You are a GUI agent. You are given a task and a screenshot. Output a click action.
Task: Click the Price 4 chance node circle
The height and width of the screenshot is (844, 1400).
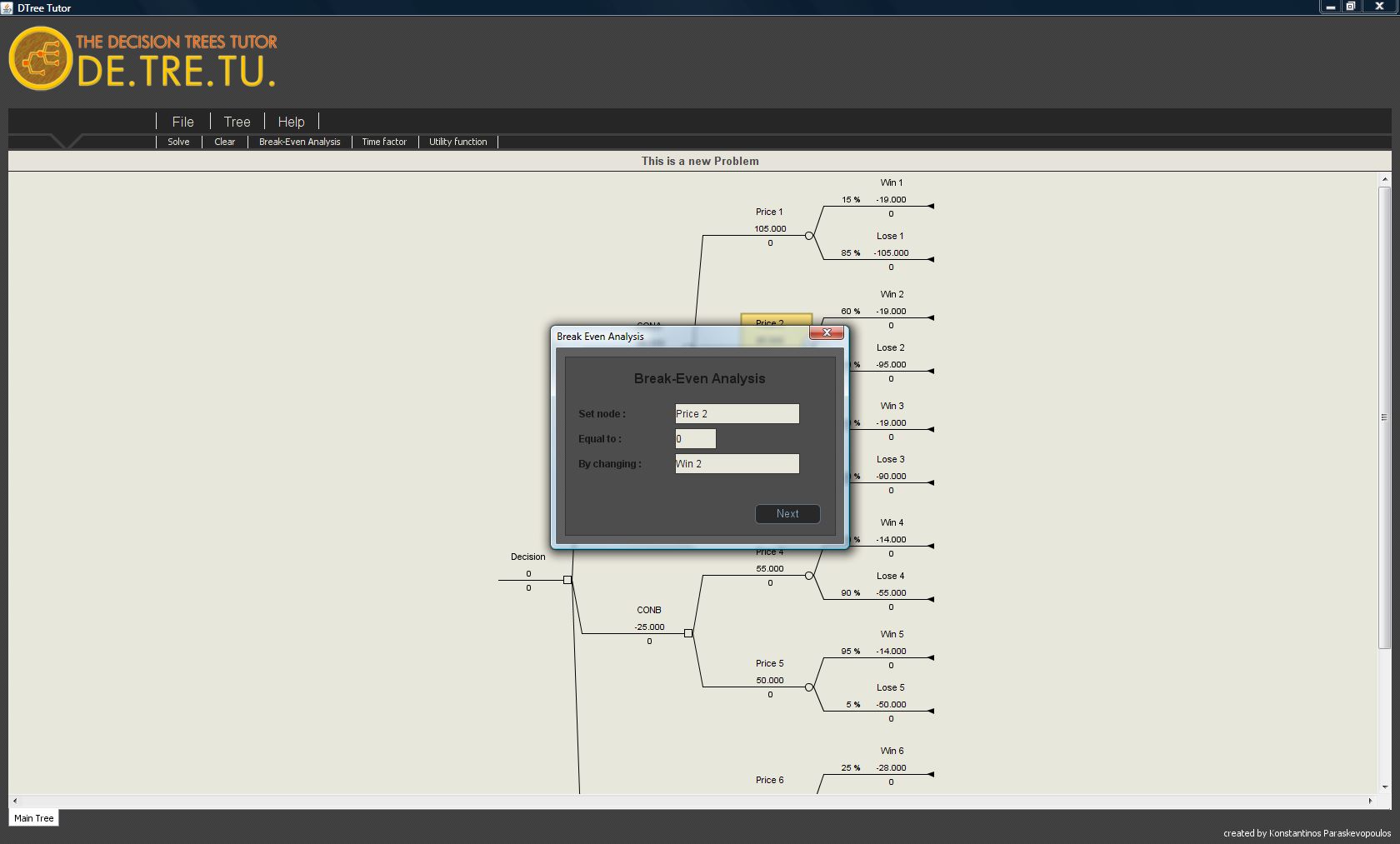(x=808, y=576)
